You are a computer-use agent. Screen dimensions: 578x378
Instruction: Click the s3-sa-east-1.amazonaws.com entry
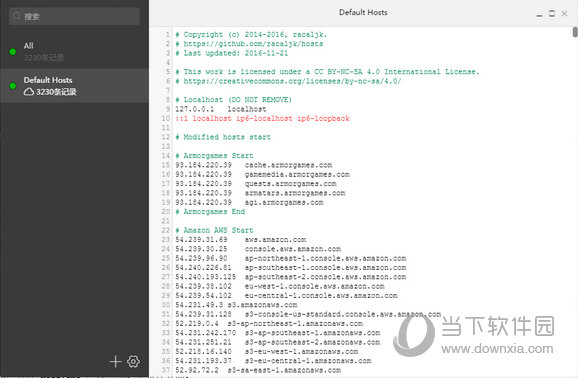pos(258,370)
